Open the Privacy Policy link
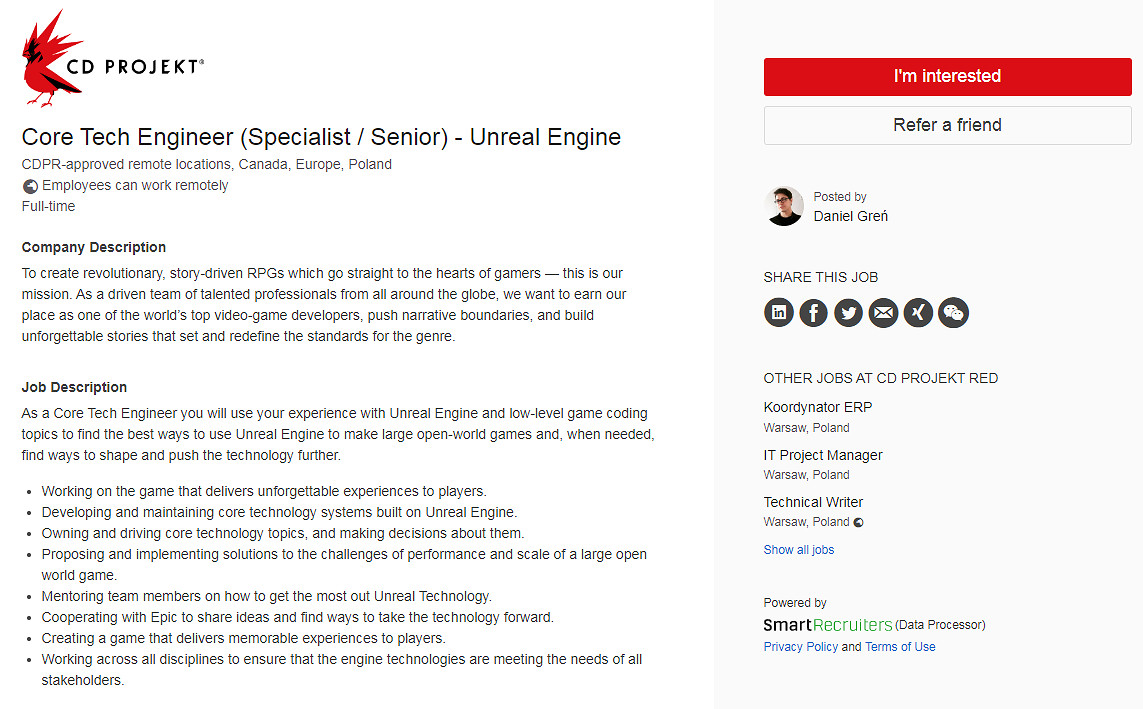The width and height of the screenshot is (1143, 709). (800, 647)
